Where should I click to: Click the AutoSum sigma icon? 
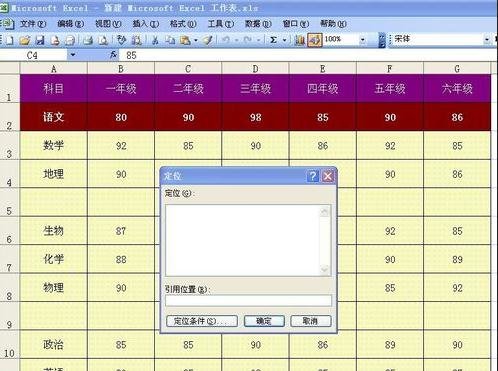pos(274,40)
